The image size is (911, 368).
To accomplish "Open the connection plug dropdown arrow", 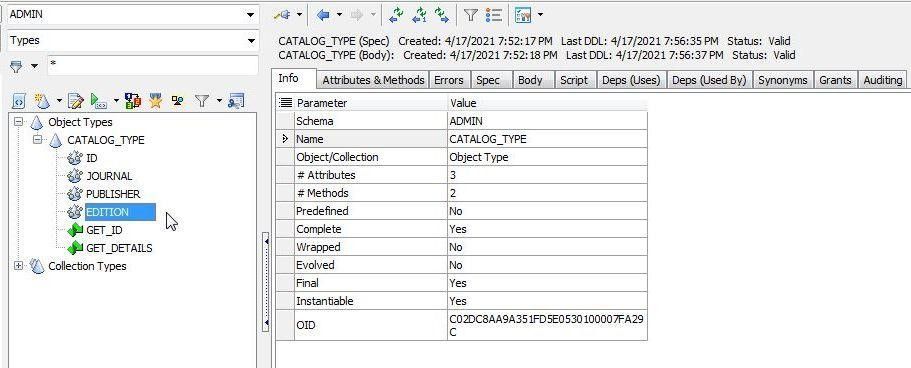I will click(x=300, y=15).
